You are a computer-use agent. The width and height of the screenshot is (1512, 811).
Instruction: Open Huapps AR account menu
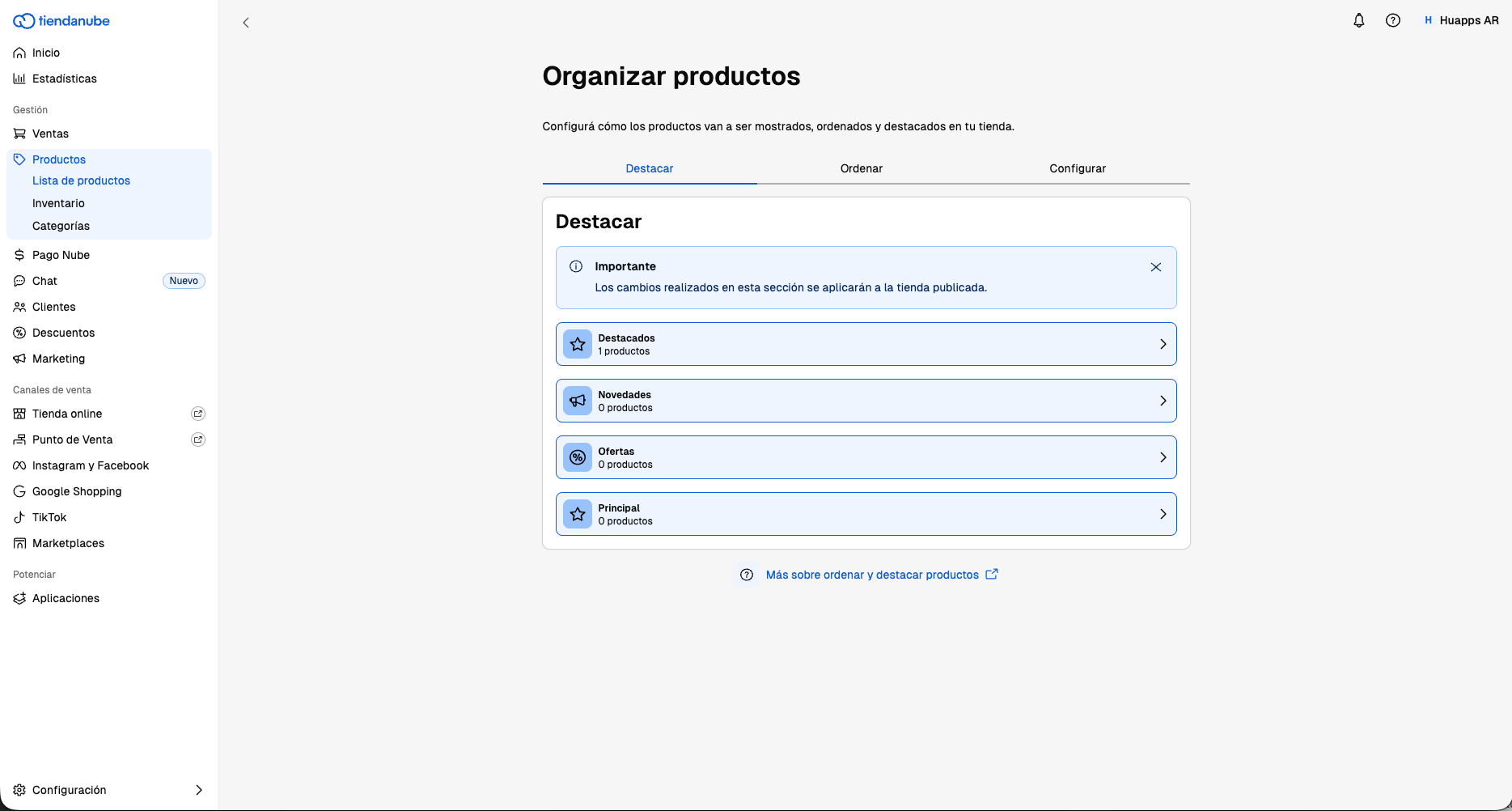point(1461,21)
